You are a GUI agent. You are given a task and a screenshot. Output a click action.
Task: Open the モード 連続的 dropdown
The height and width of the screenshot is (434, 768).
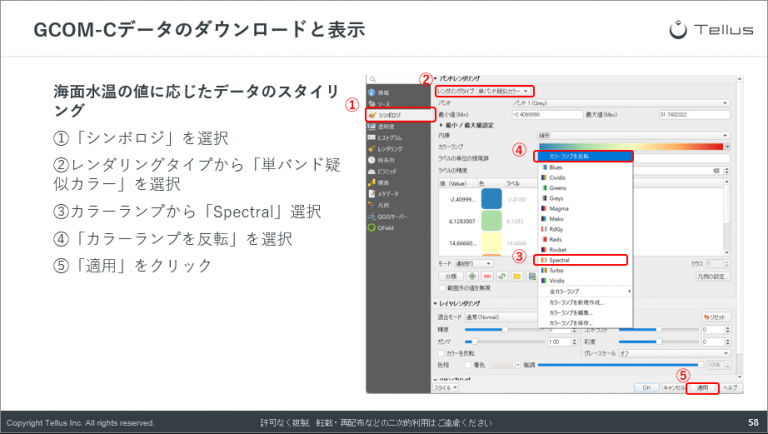point(473,264)
